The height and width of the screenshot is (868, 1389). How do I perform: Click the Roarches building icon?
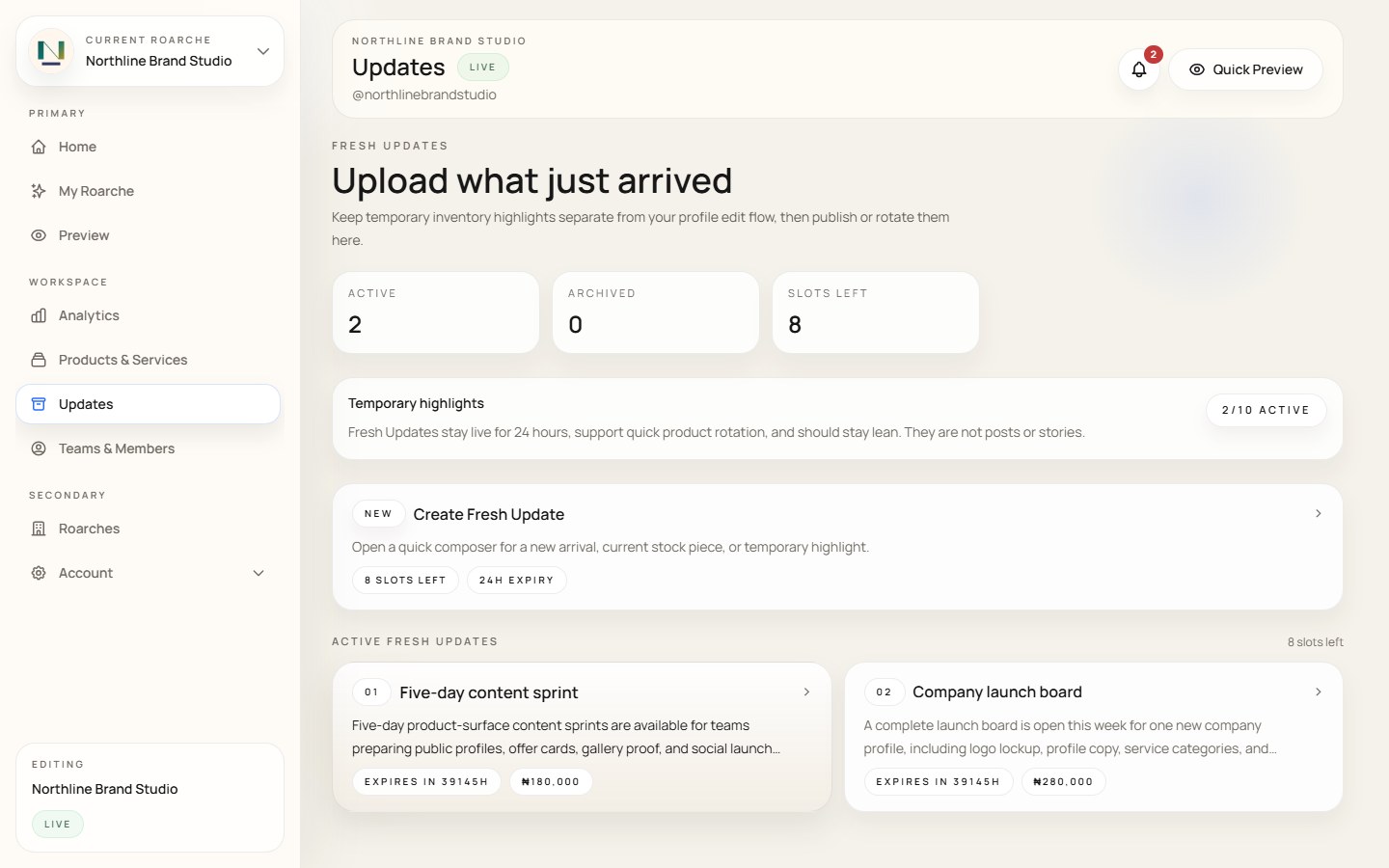[39, 529]
